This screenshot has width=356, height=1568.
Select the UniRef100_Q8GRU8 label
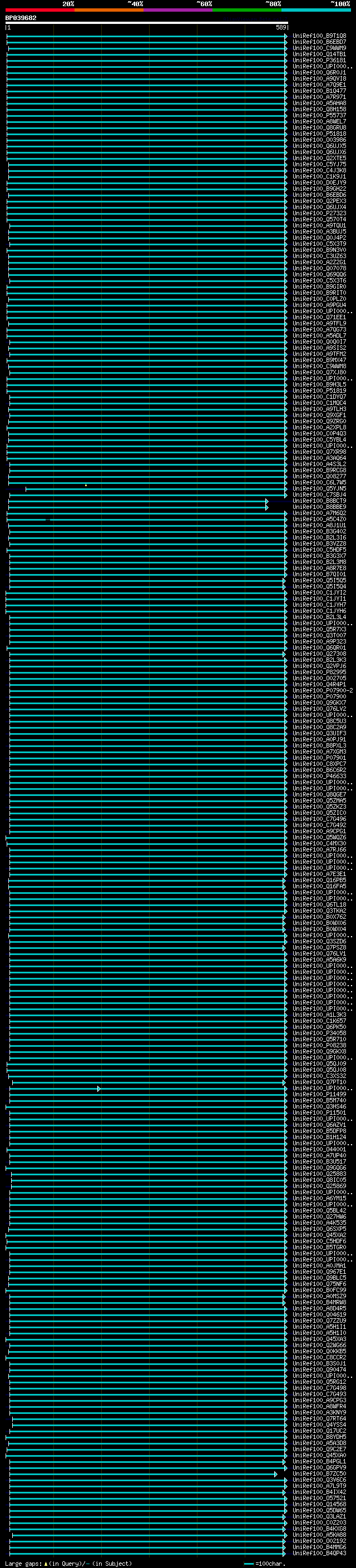click(319, 127)
